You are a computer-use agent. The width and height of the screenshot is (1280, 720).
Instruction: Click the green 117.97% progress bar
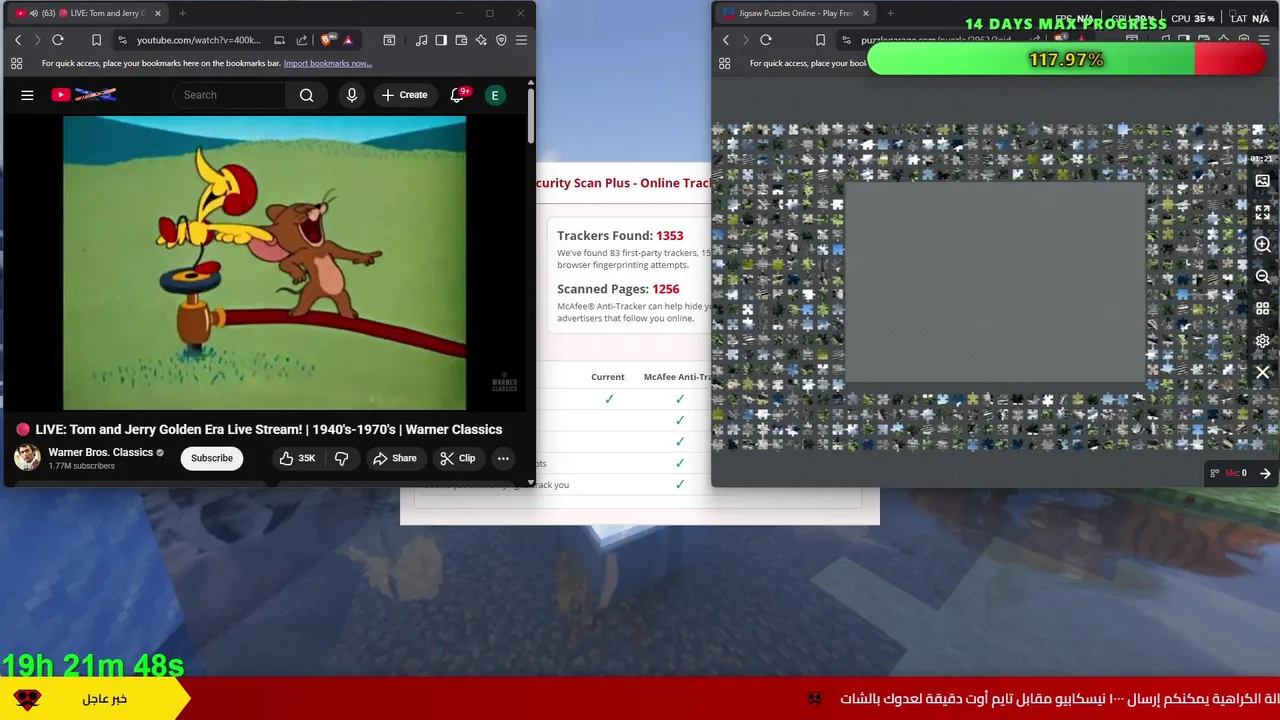[1066, 60]
